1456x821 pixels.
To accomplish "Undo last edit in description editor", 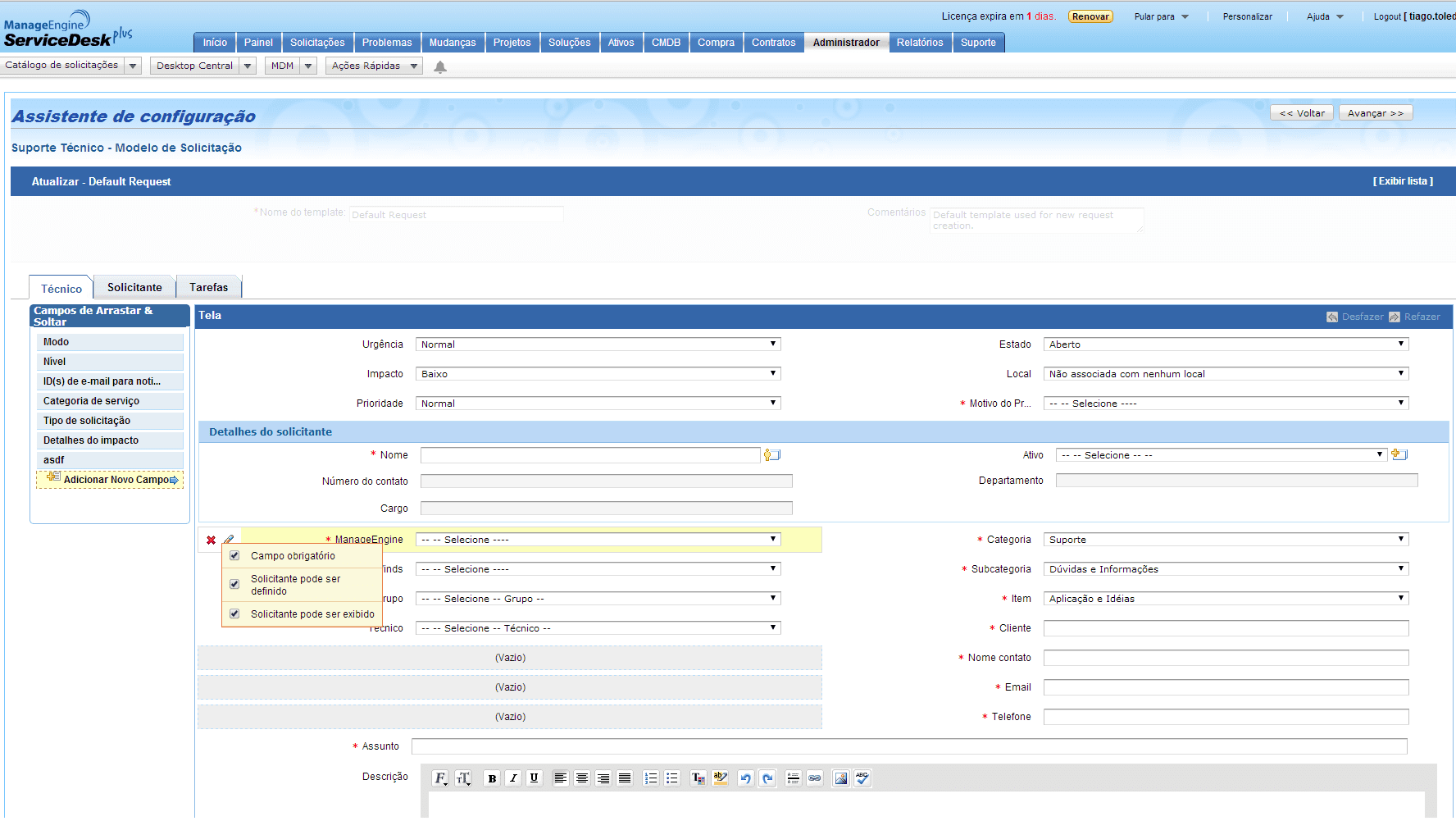I will [745, 778].
